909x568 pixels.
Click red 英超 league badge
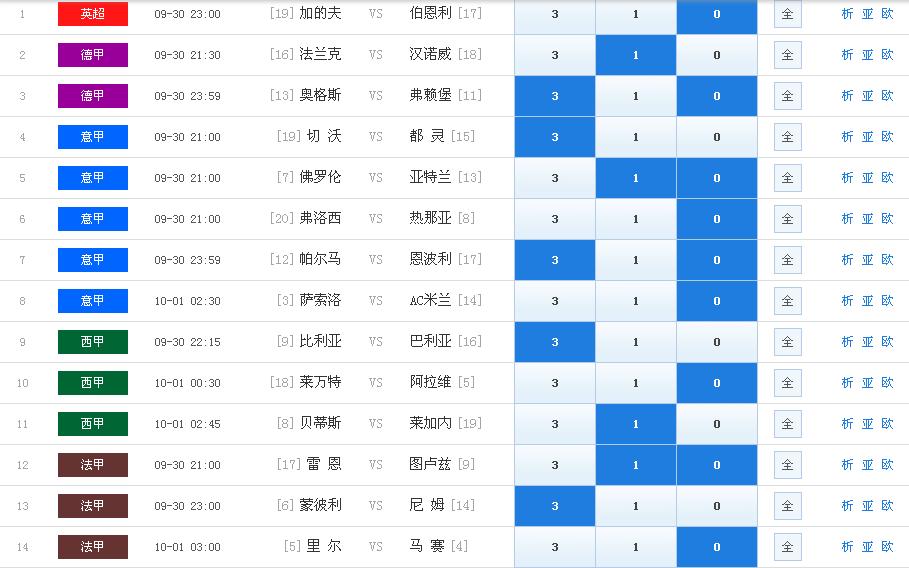click(93, 14)
